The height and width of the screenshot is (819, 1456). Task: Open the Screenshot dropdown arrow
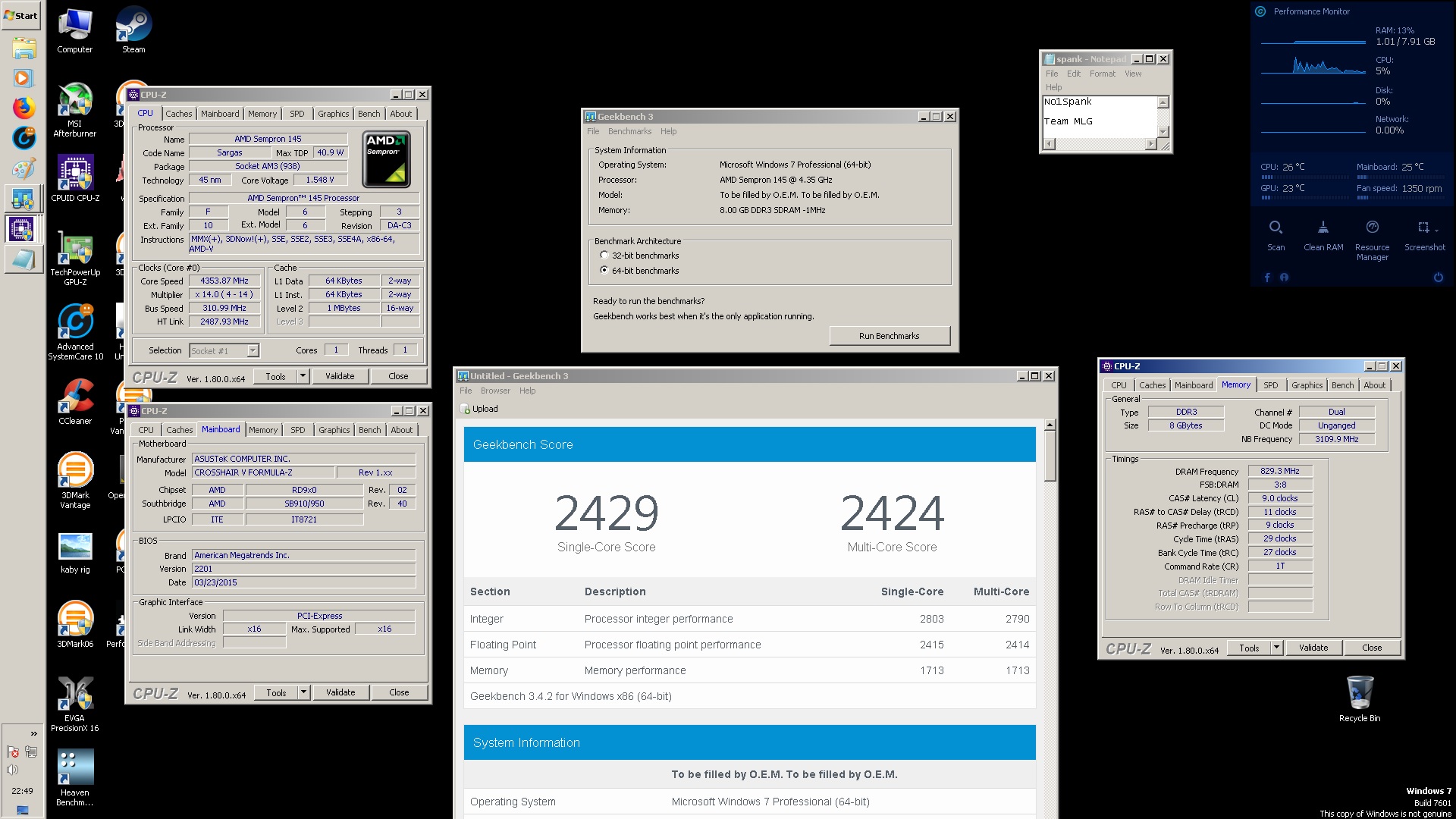coord(1436,229)
